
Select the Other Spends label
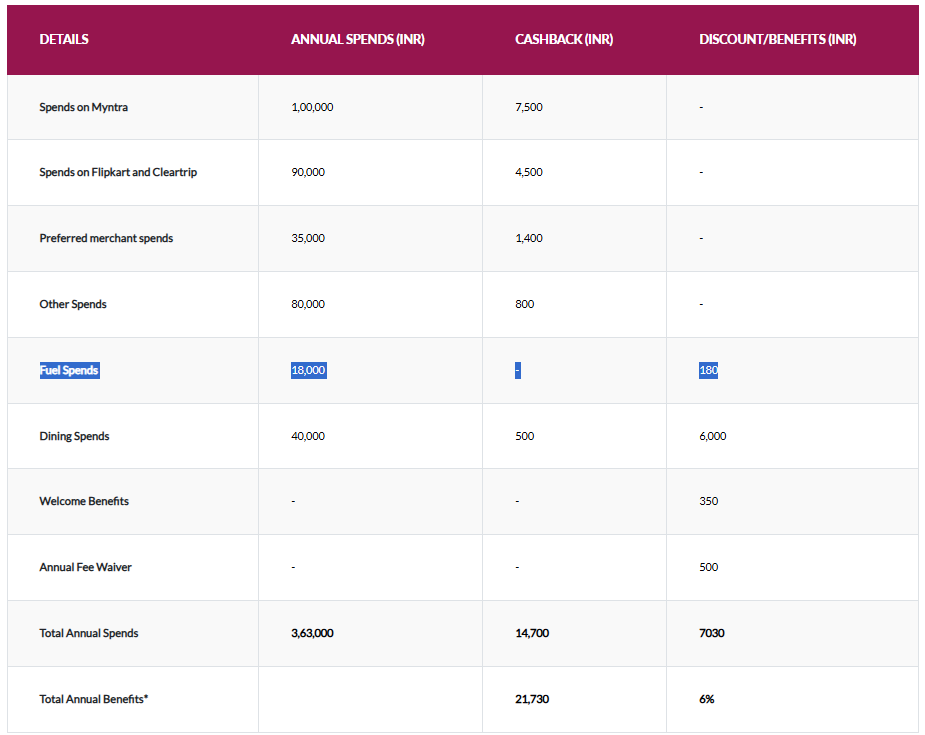click(73, 304)
